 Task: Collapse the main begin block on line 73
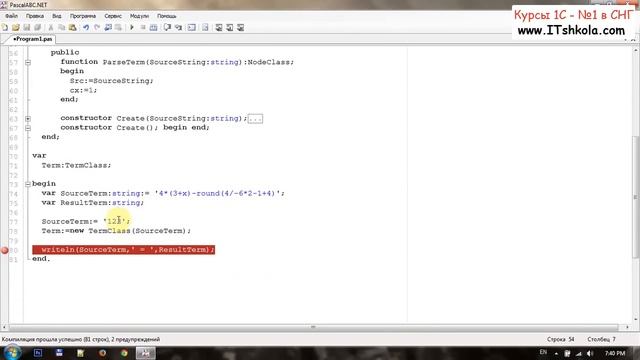point(28,184)
